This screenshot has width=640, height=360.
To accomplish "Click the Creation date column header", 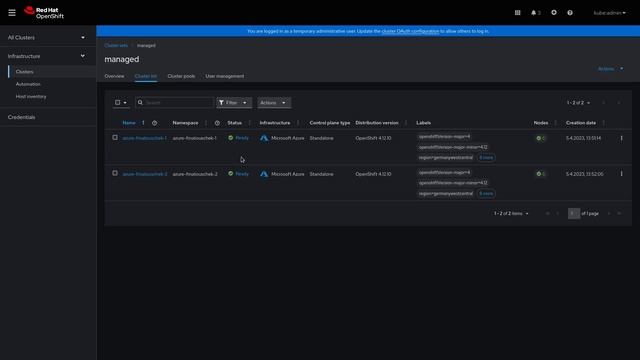I will (x=581, y=123).
